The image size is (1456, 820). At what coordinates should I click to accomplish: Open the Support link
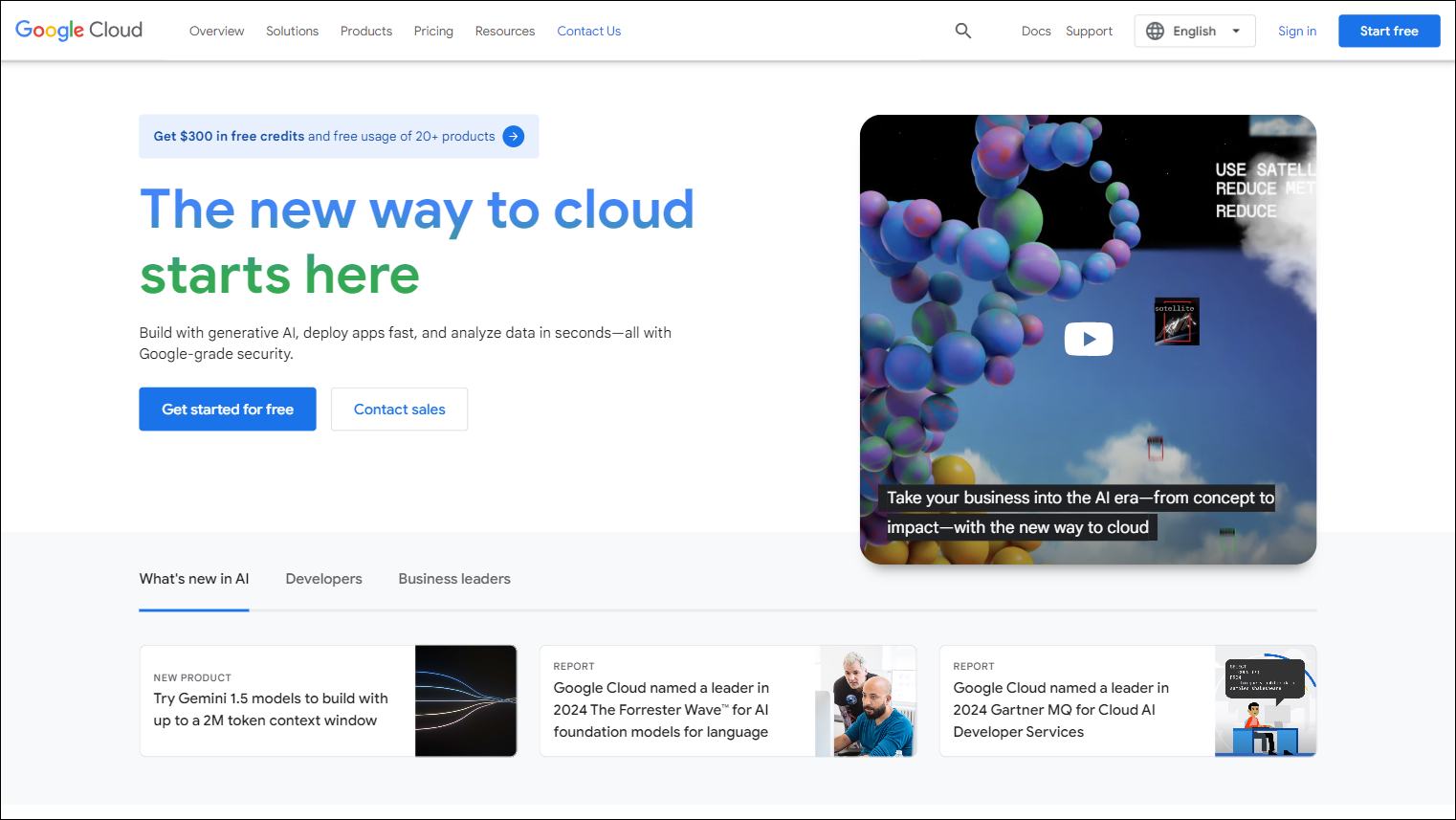pyautogui.click(x=1089, y=31)
